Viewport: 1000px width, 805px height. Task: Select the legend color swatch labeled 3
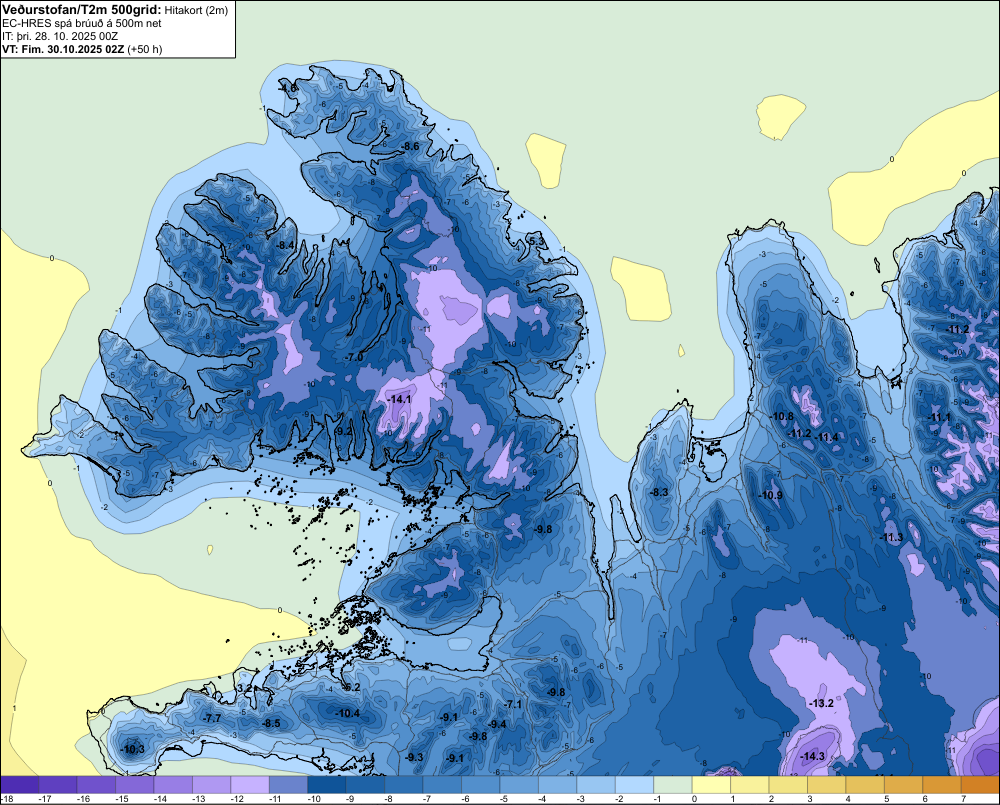coord(827,784)
